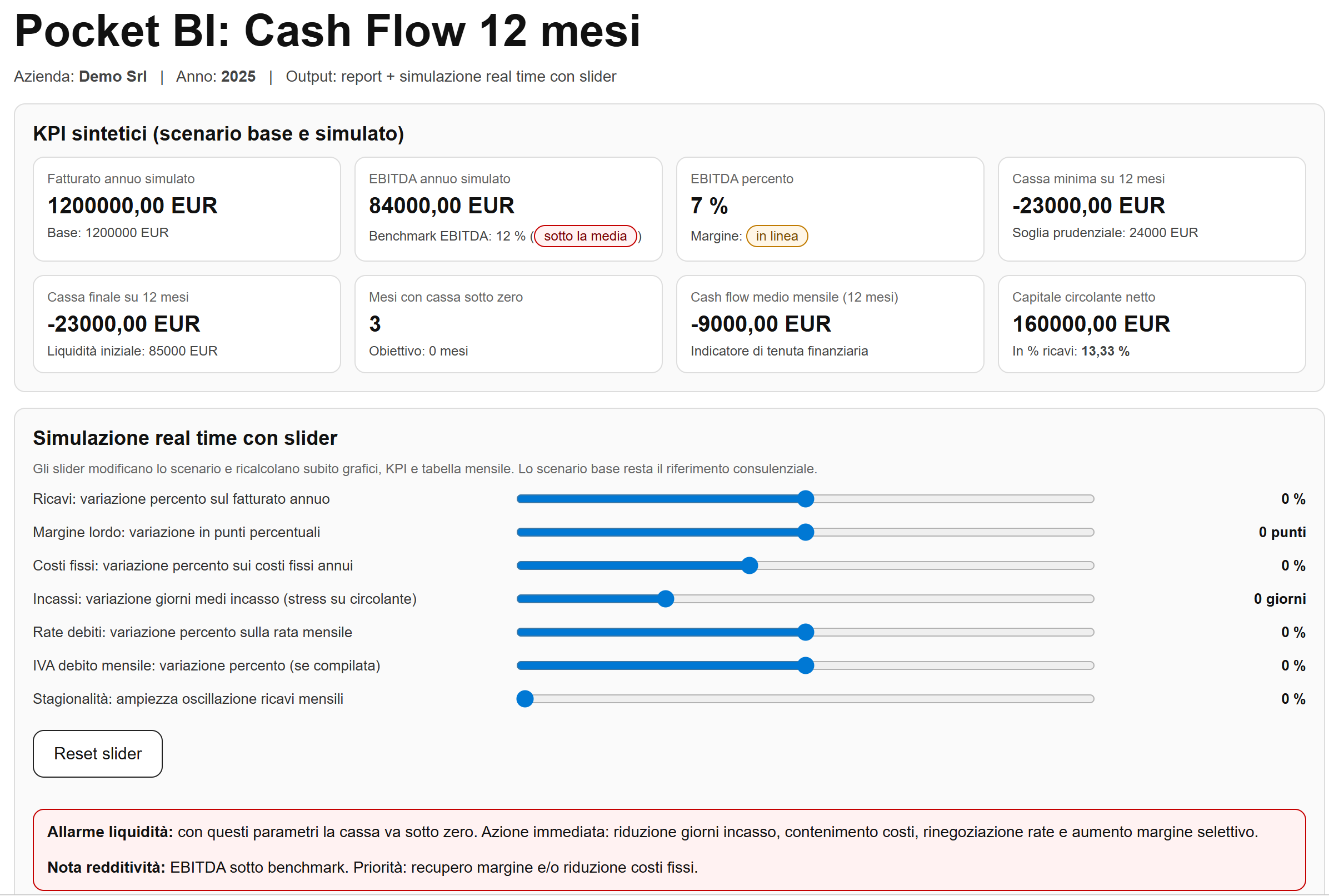This screenshot has width=1329, height=896.
Task: Click the Incassi giorni medi slider handle
Action: tap(665, 599)
